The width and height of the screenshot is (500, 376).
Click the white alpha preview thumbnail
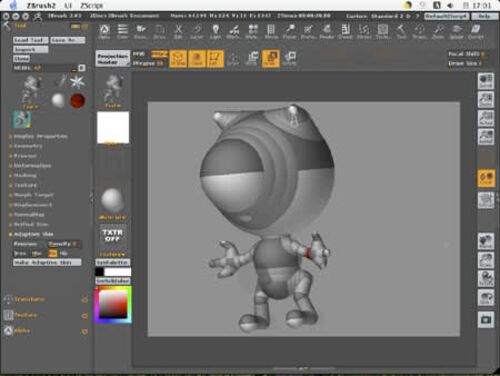point(113,128)
